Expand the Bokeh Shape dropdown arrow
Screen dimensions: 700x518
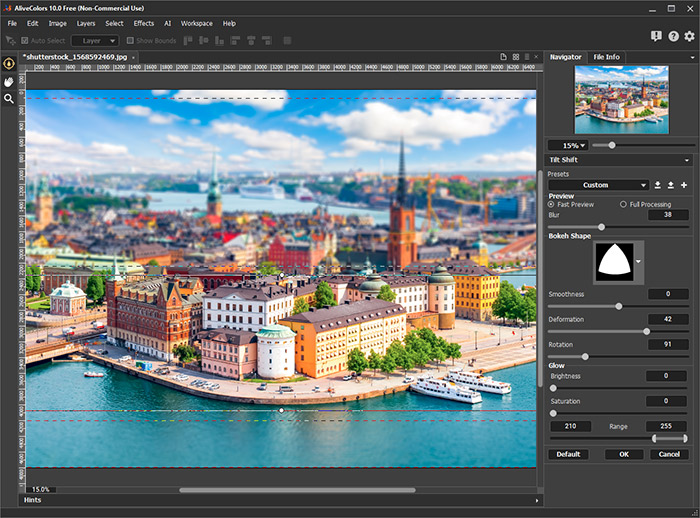click(638, 262)
